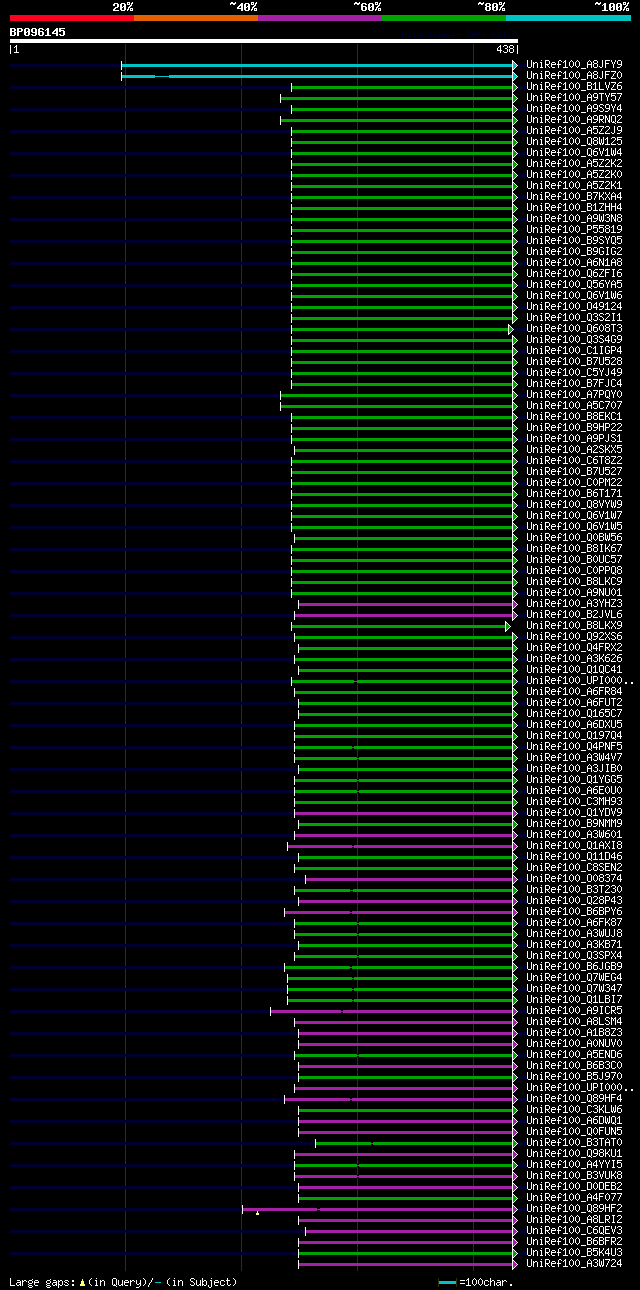Viewport: 640px width, 1290px height.
Task: Click UniRef100_B5J970 hit name
Action: 574,1077
